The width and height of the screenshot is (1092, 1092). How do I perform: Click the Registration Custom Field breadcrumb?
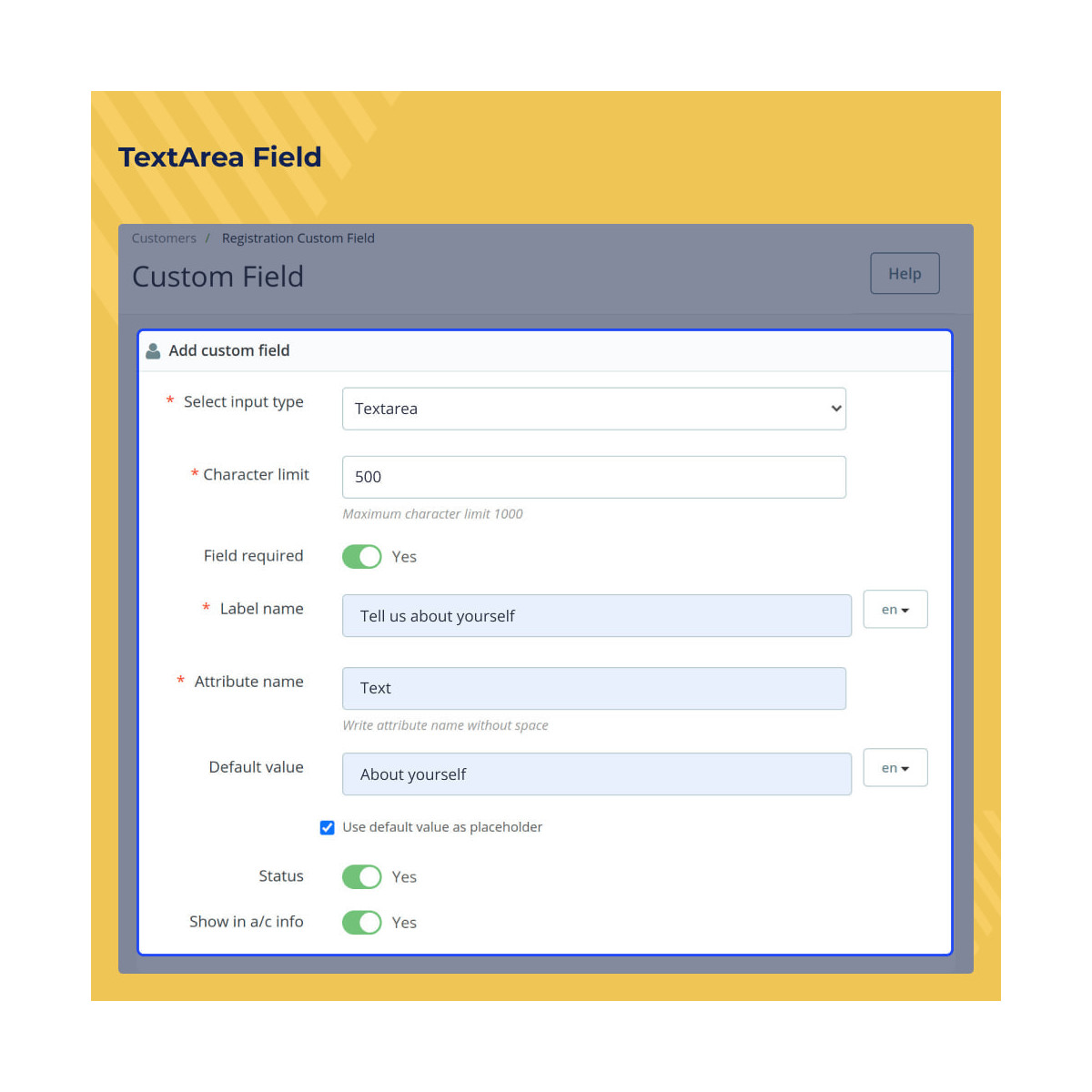(298, 238)
